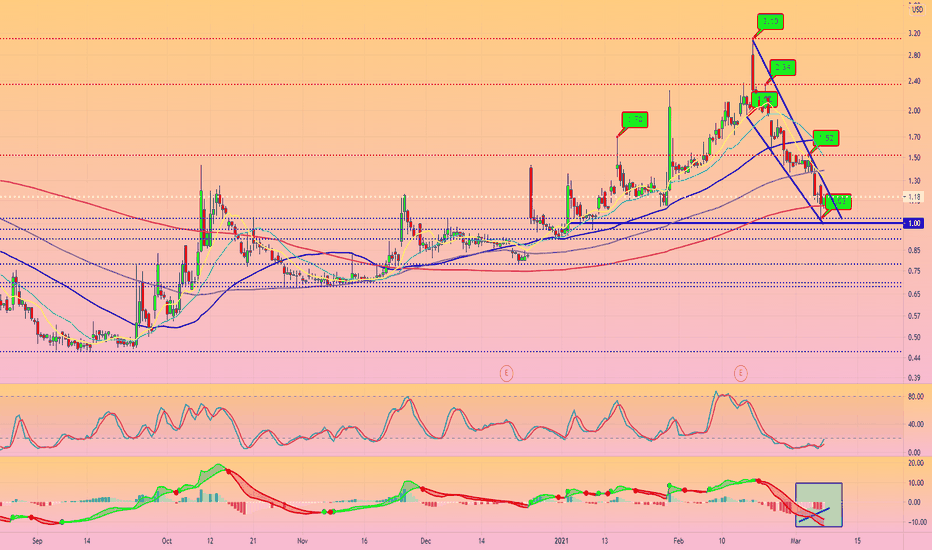Click the 1.70 price axis value

coord(914,137)
